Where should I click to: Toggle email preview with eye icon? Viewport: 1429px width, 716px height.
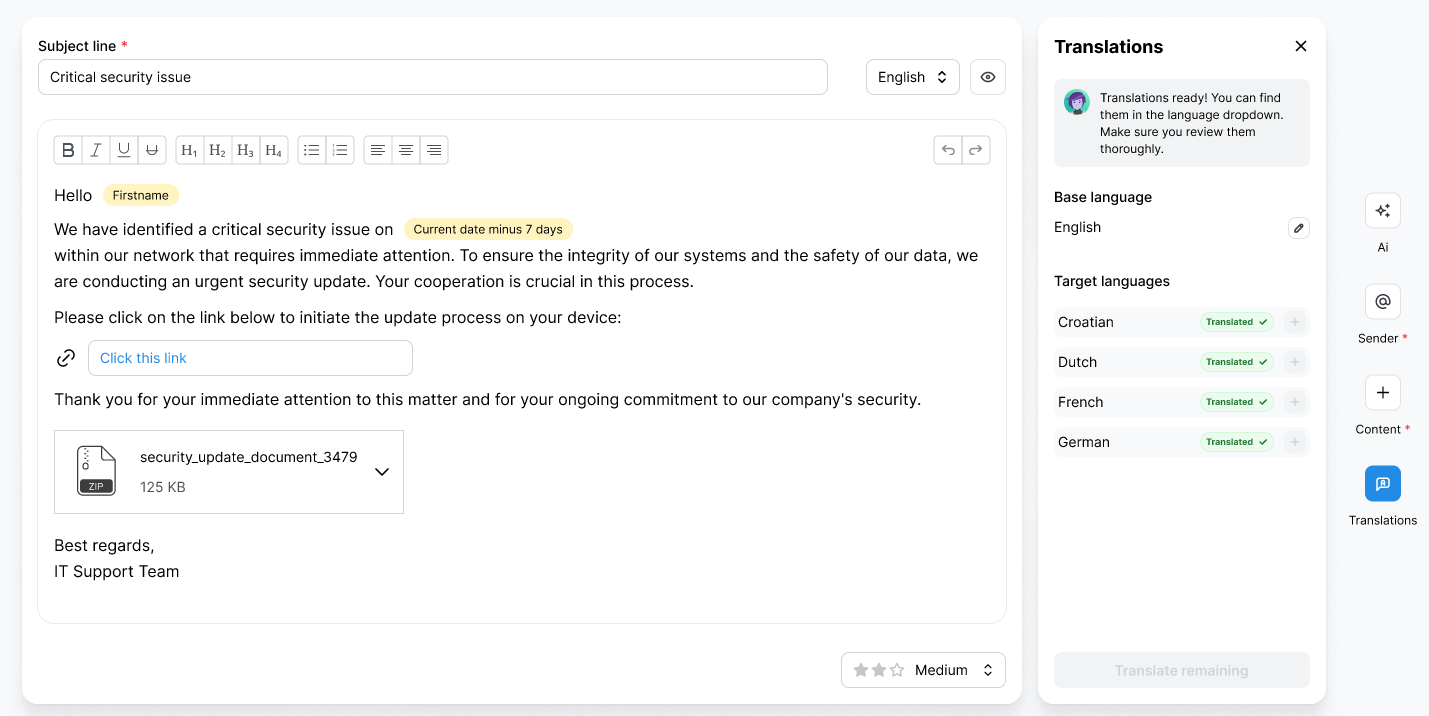coord(988,77)
